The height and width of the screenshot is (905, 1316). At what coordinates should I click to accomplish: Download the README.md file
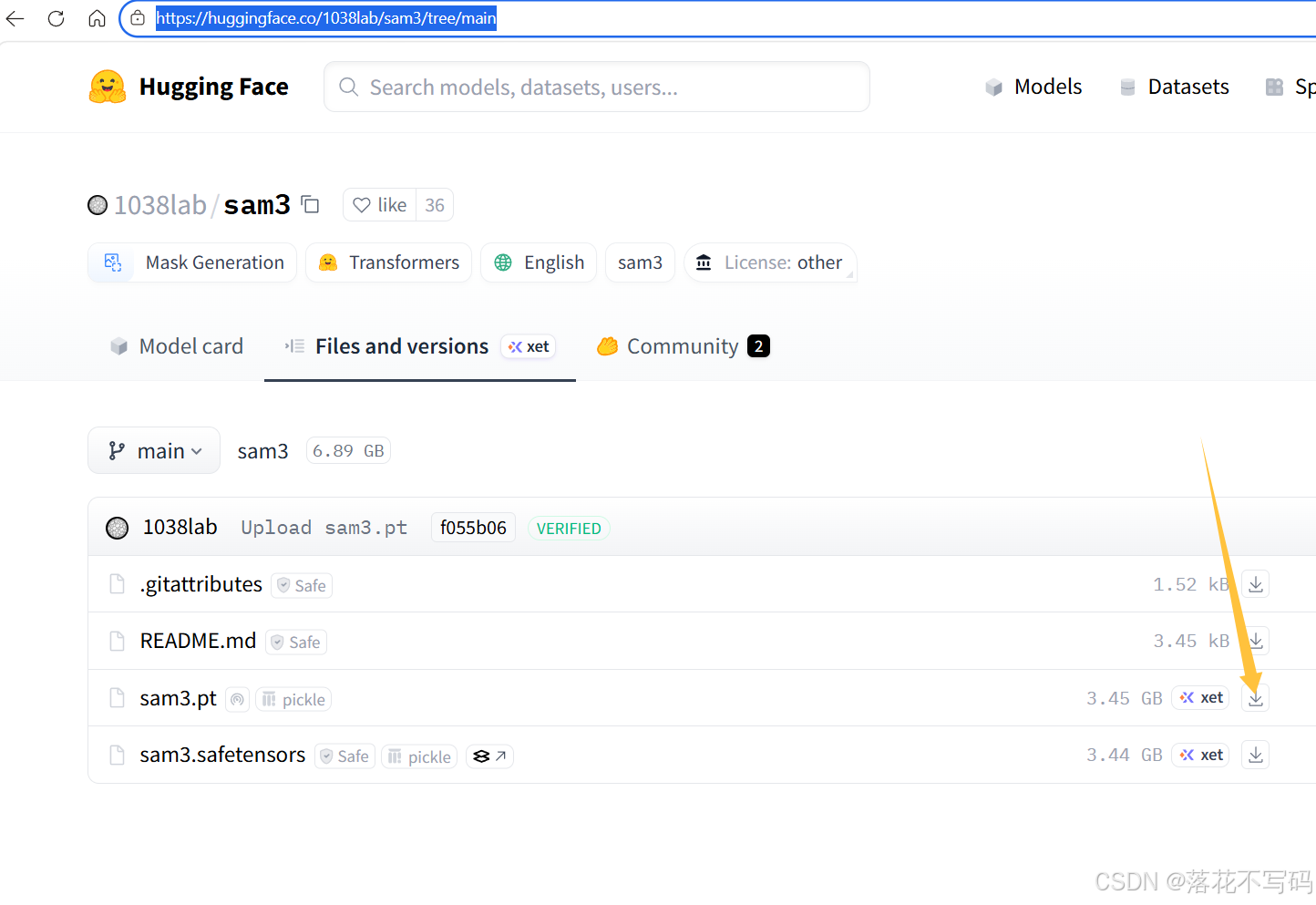pyautogui.click(x=1256, y=641)
